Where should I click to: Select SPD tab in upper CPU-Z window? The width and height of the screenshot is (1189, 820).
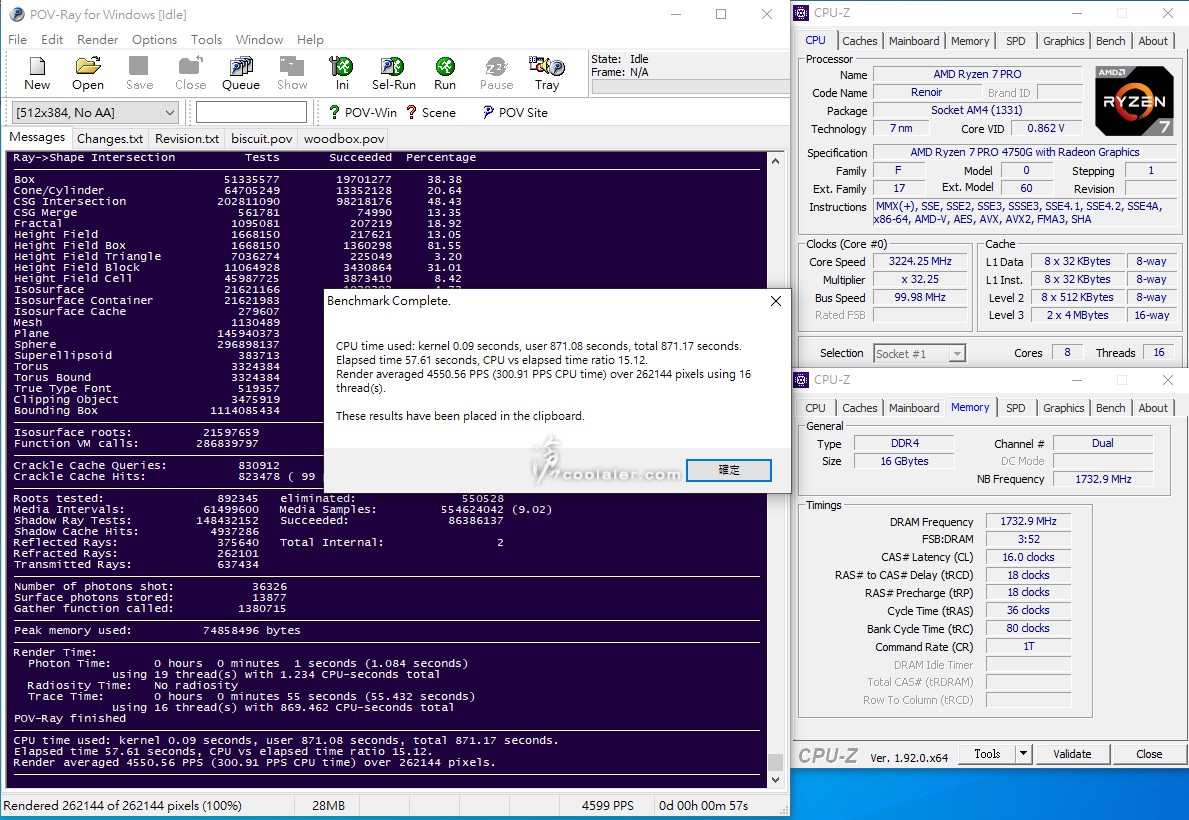[1015, 41]
